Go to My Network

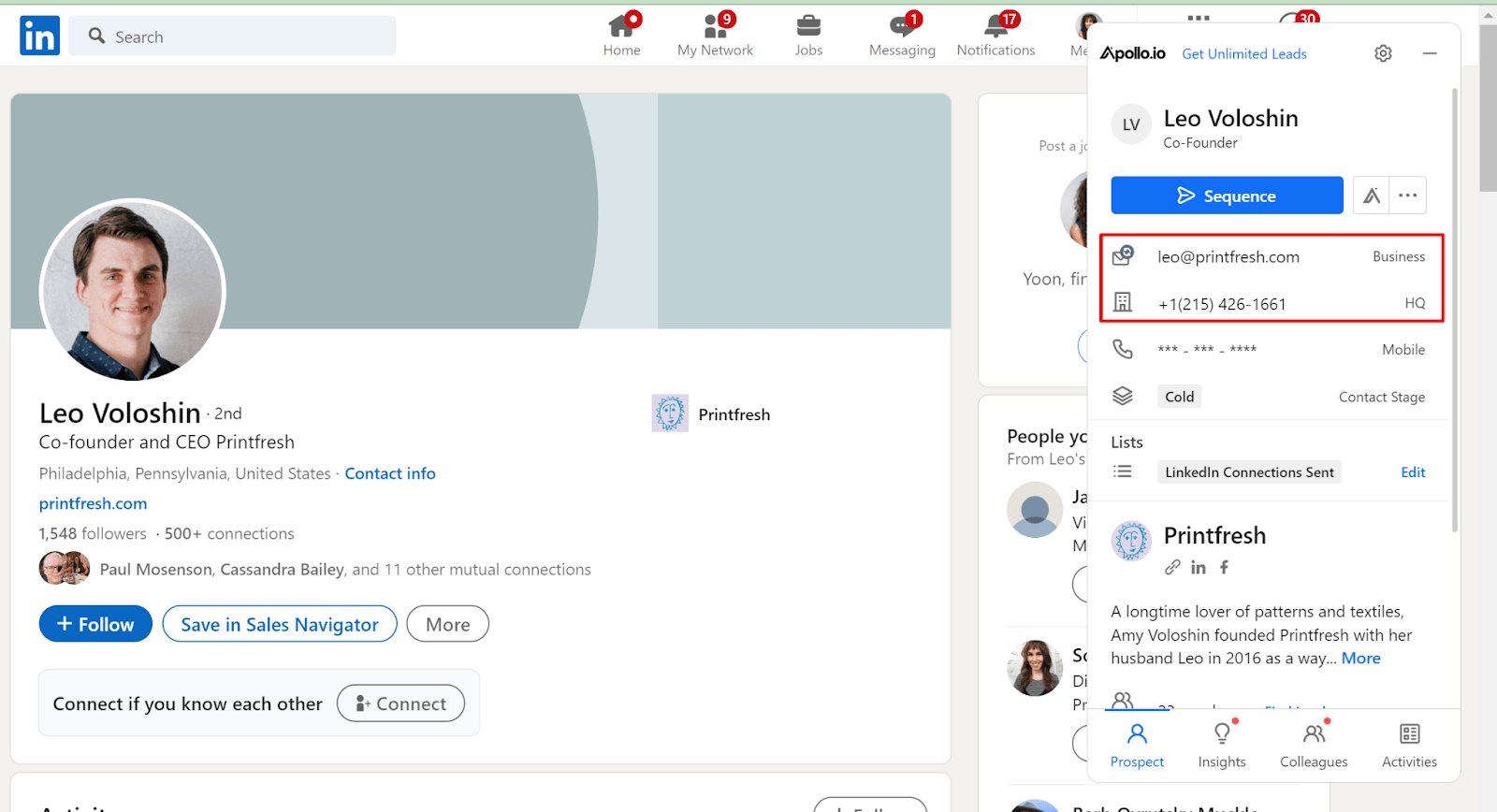715,36
